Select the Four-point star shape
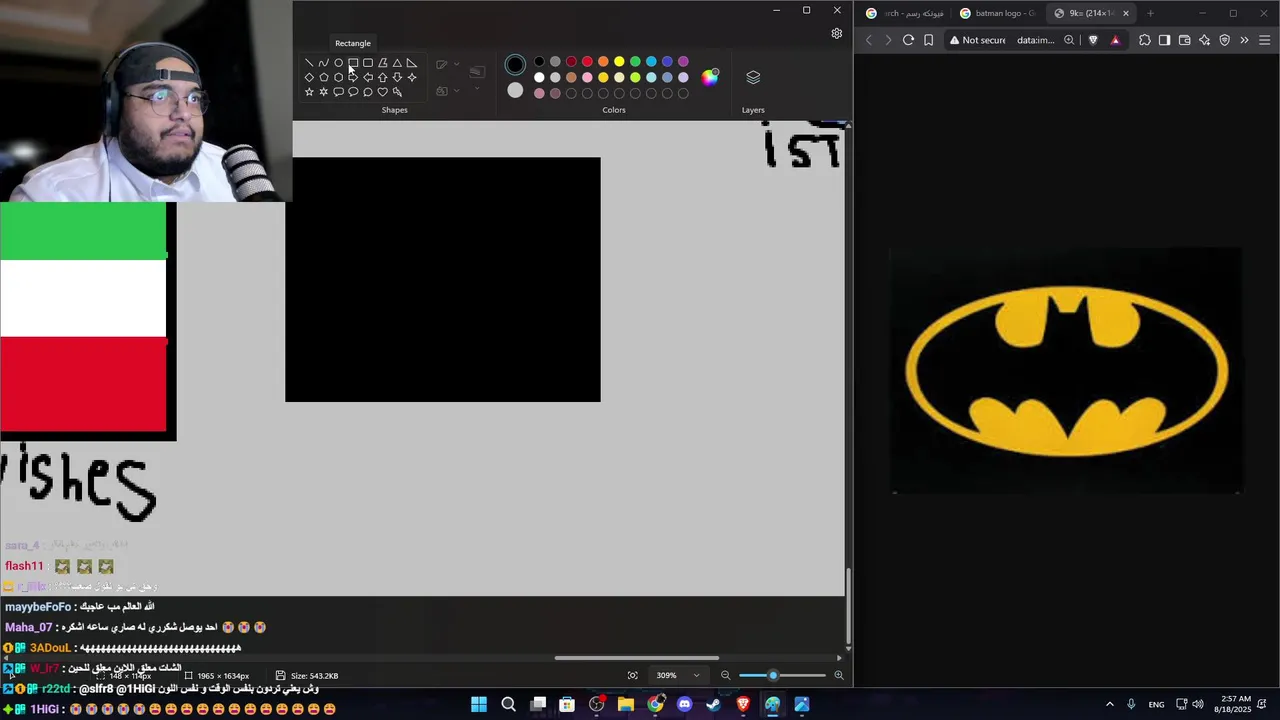Screen dimensions: 1280x720 coord(412,77)
